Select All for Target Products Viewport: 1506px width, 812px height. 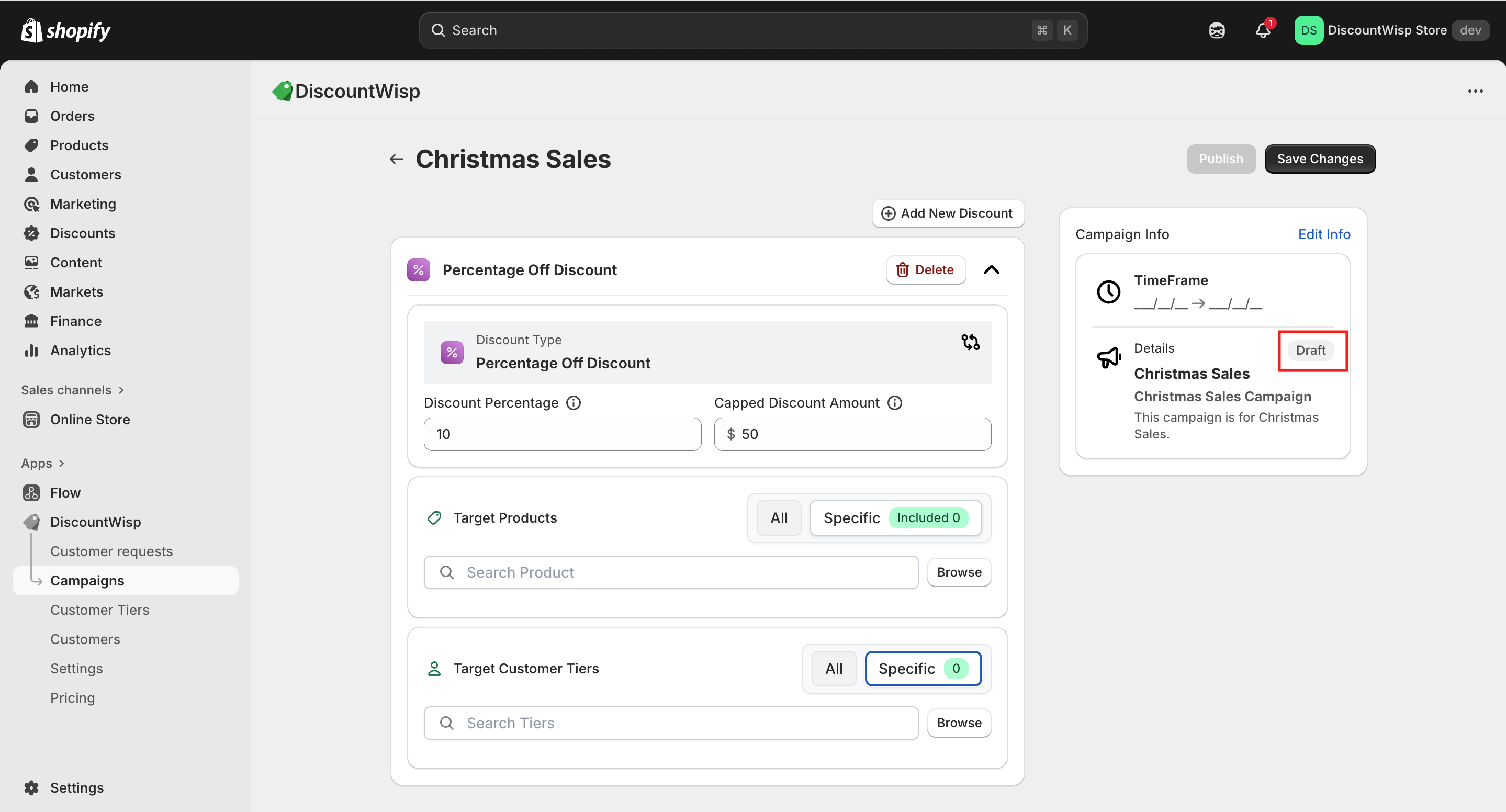point(779,518)
